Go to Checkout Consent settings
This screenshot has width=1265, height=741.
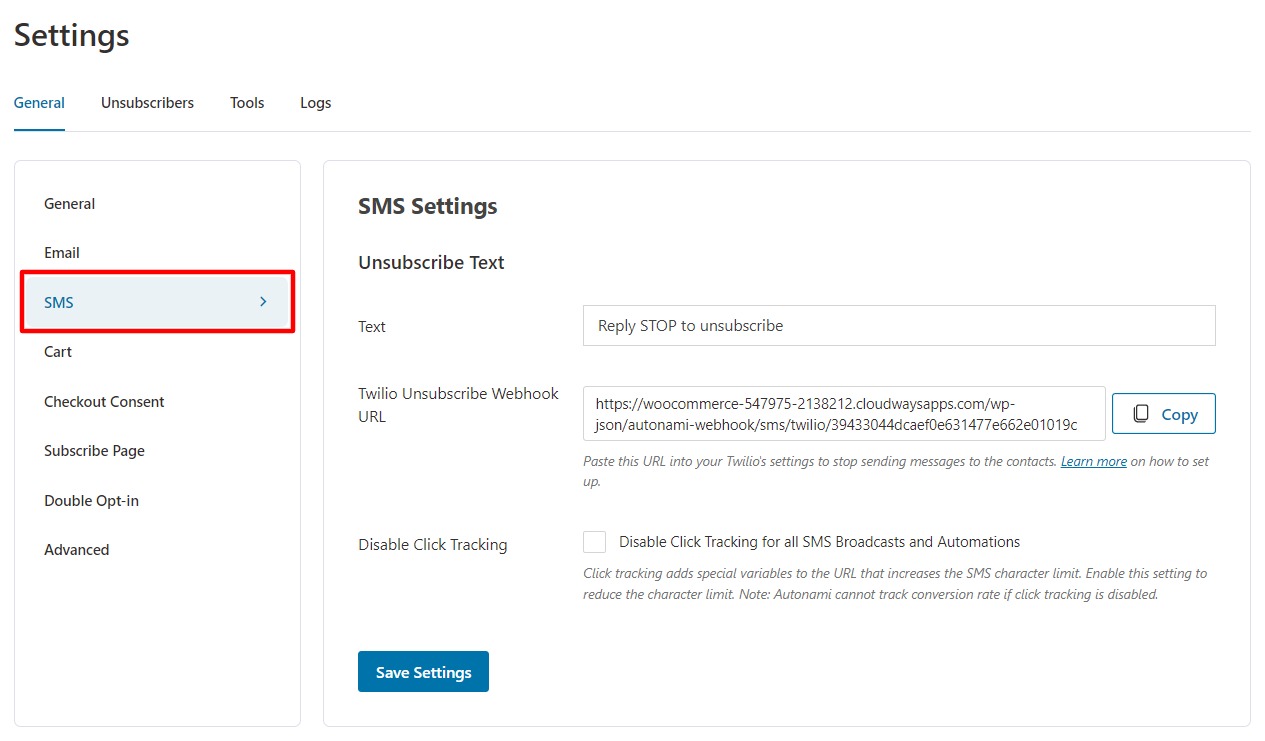coord(104,402)
